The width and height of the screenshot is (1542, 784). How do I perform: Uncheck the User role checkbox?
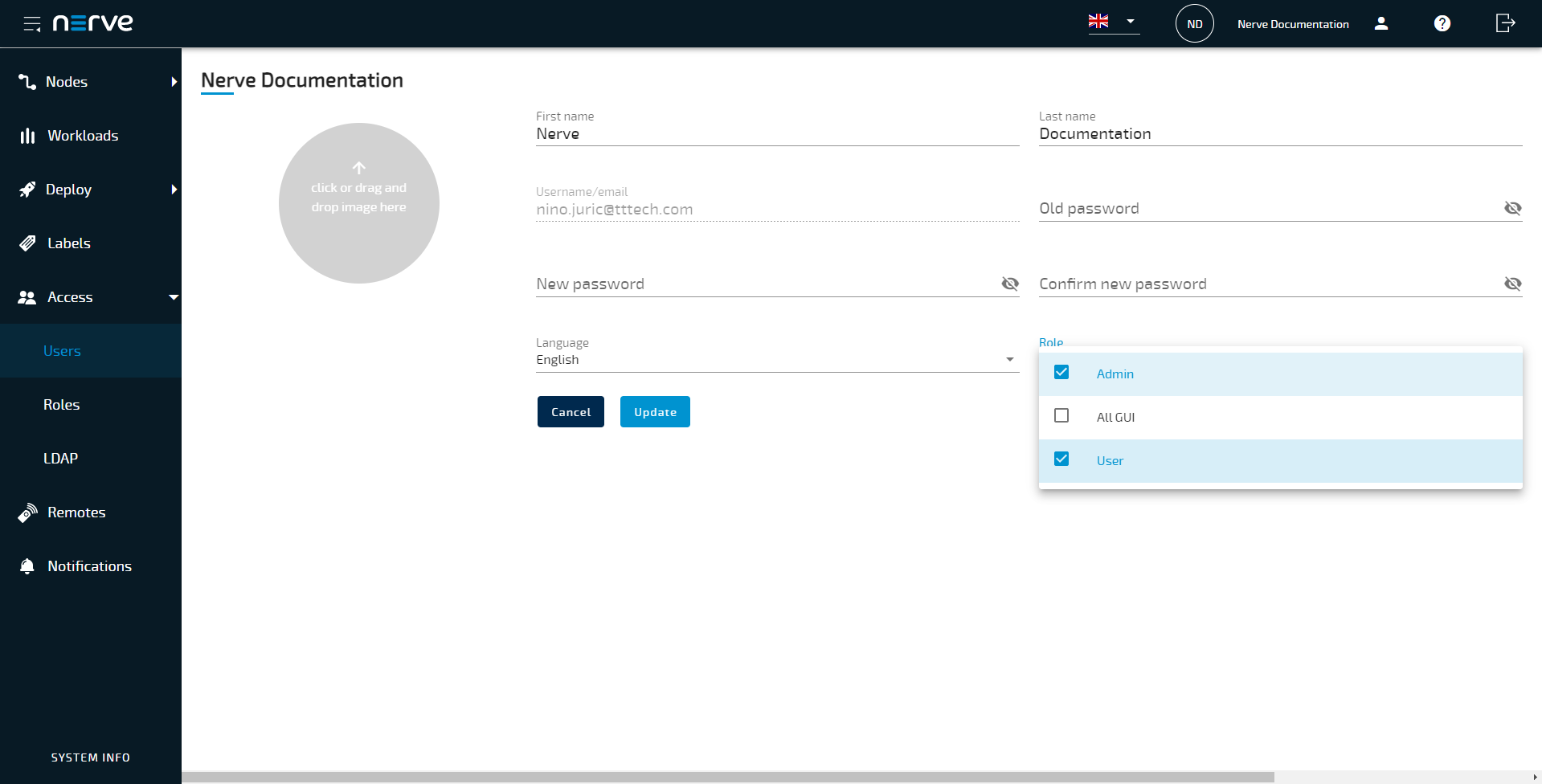(x=1062, y=459)
